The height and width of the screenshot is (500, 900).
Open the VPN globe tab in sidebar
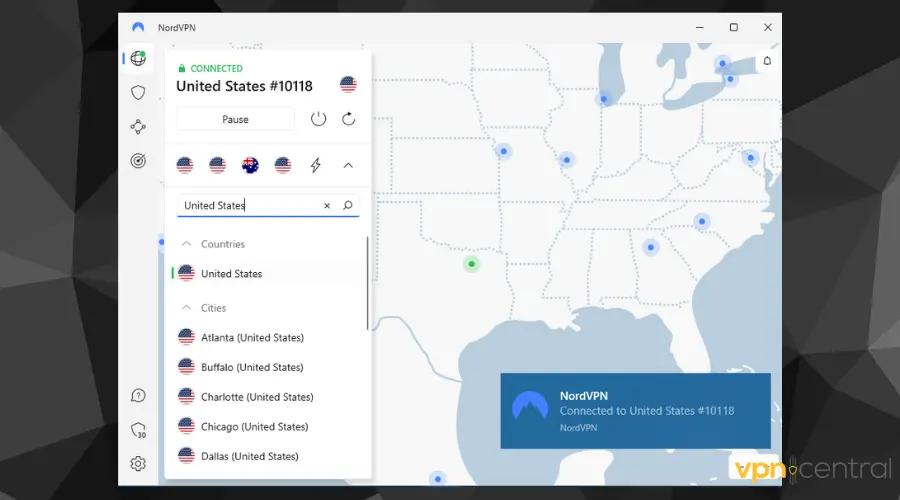[138, 58]
